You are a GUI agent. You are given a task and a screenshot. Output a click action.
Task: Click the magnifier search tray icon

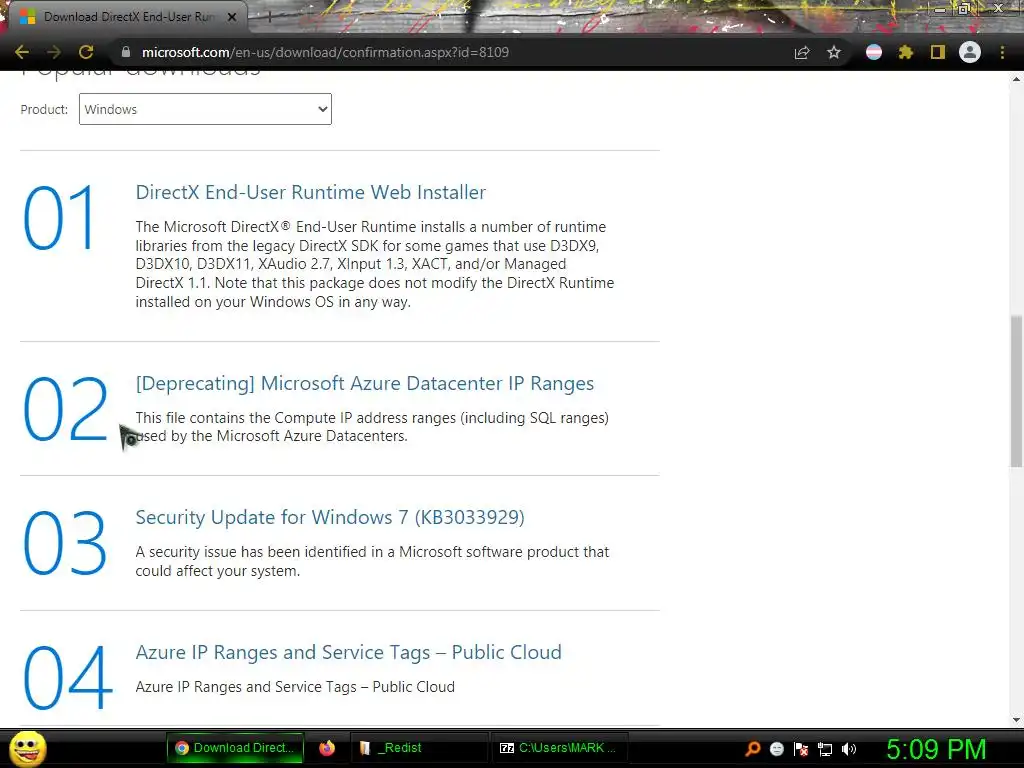point(752,748)
